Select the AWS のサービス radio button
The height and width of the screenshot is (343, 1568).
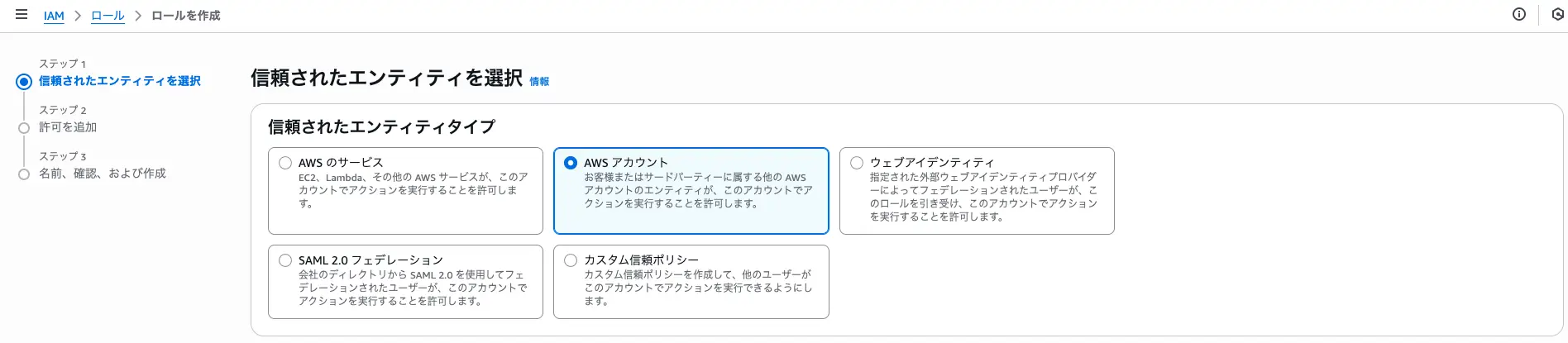pyautogui.click(x=285, y=163)
